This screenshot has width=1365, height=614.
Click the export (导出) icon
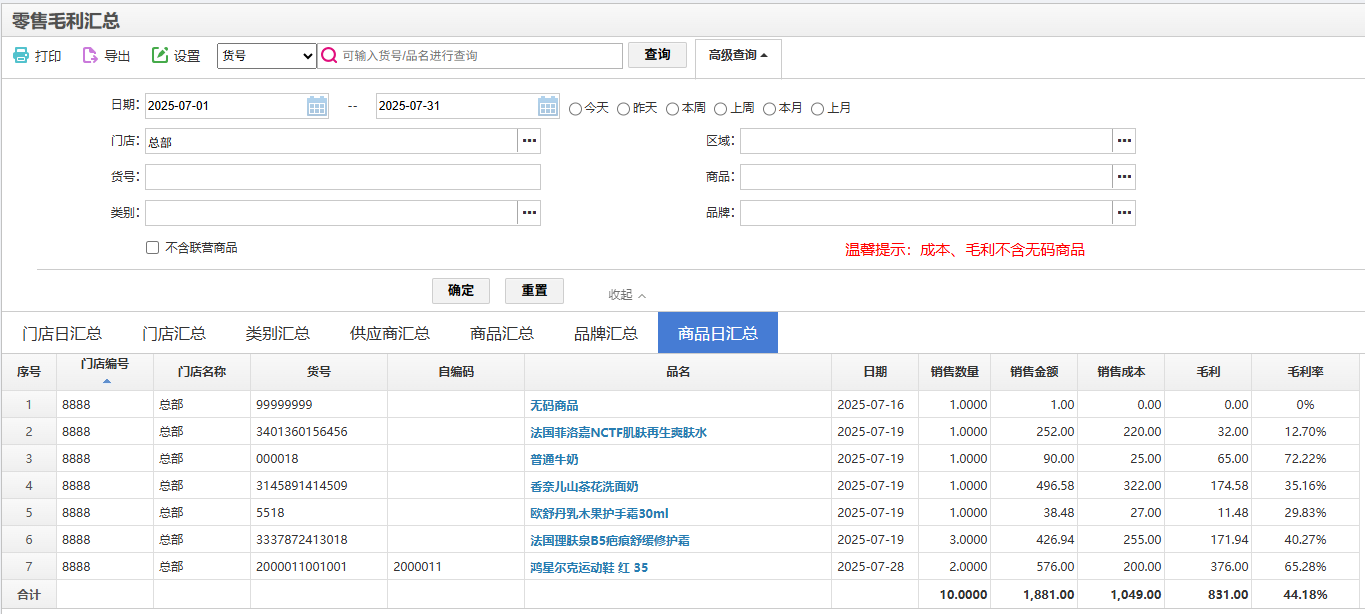[89, 56]
